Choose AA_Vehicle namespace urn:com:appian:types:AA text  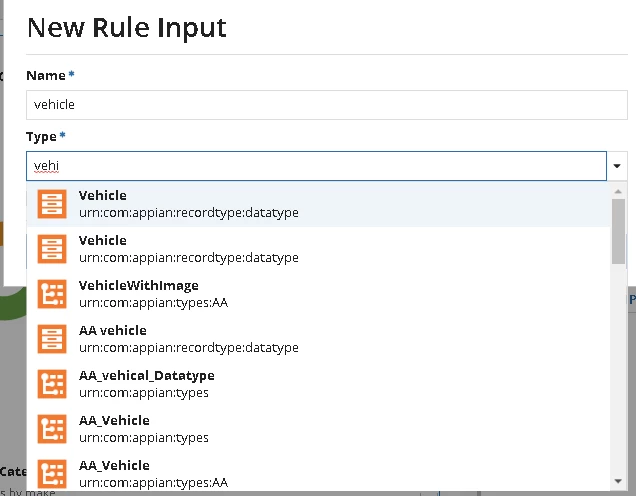coord(153,483)
